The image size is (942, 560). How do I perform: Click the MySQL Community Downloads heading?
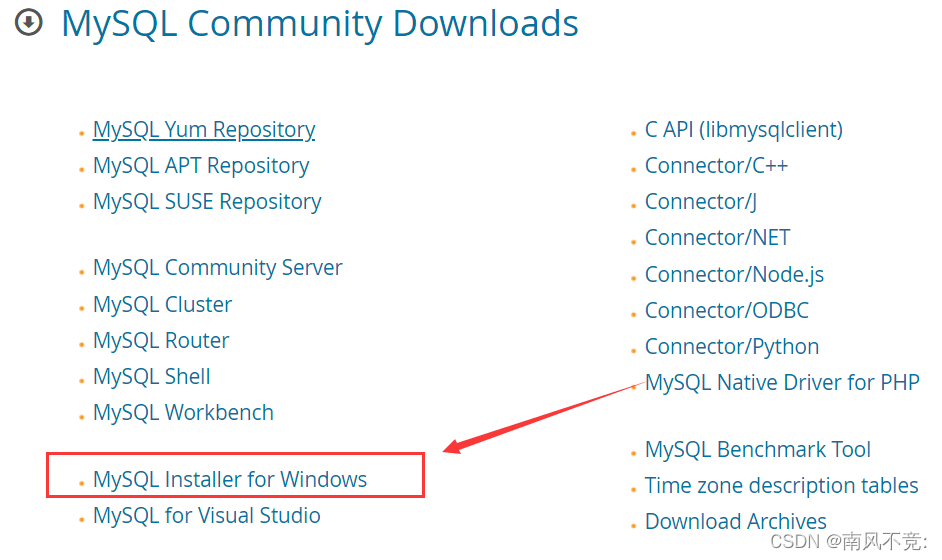[x=320, y=24]
